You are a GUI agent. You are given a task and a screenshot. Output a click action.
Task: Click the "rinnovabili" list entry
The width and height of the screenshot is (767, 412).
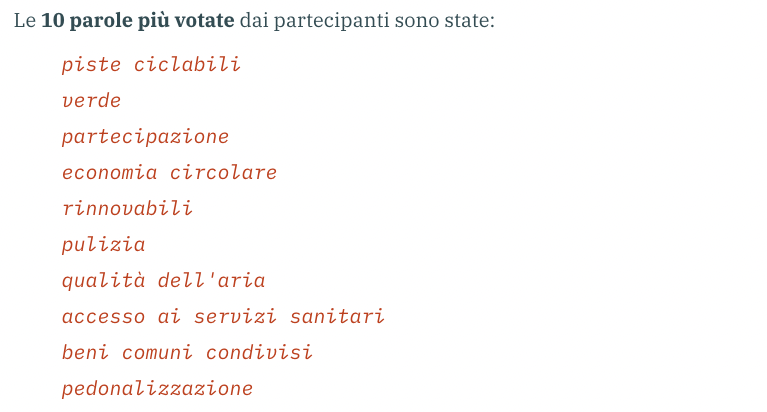[127, 209]
